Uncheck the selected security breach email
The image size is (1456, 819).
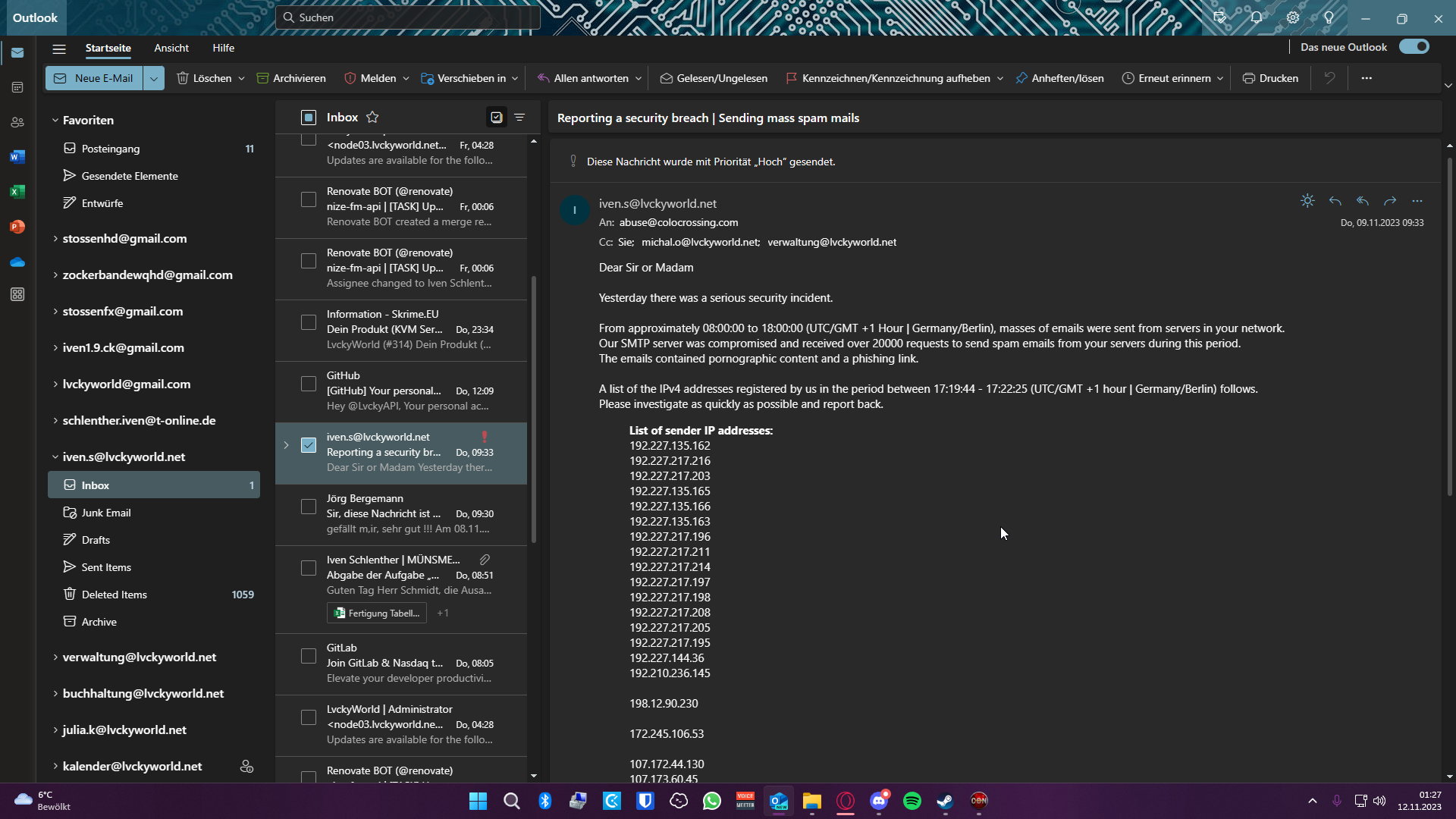[309, 445]
